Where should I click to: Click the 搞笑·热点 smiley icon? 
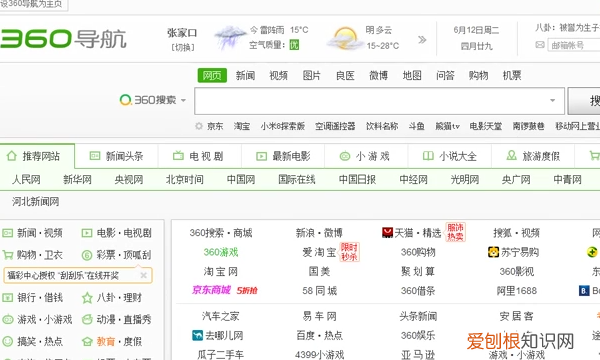pyautogui.click(x=8, y=341)
